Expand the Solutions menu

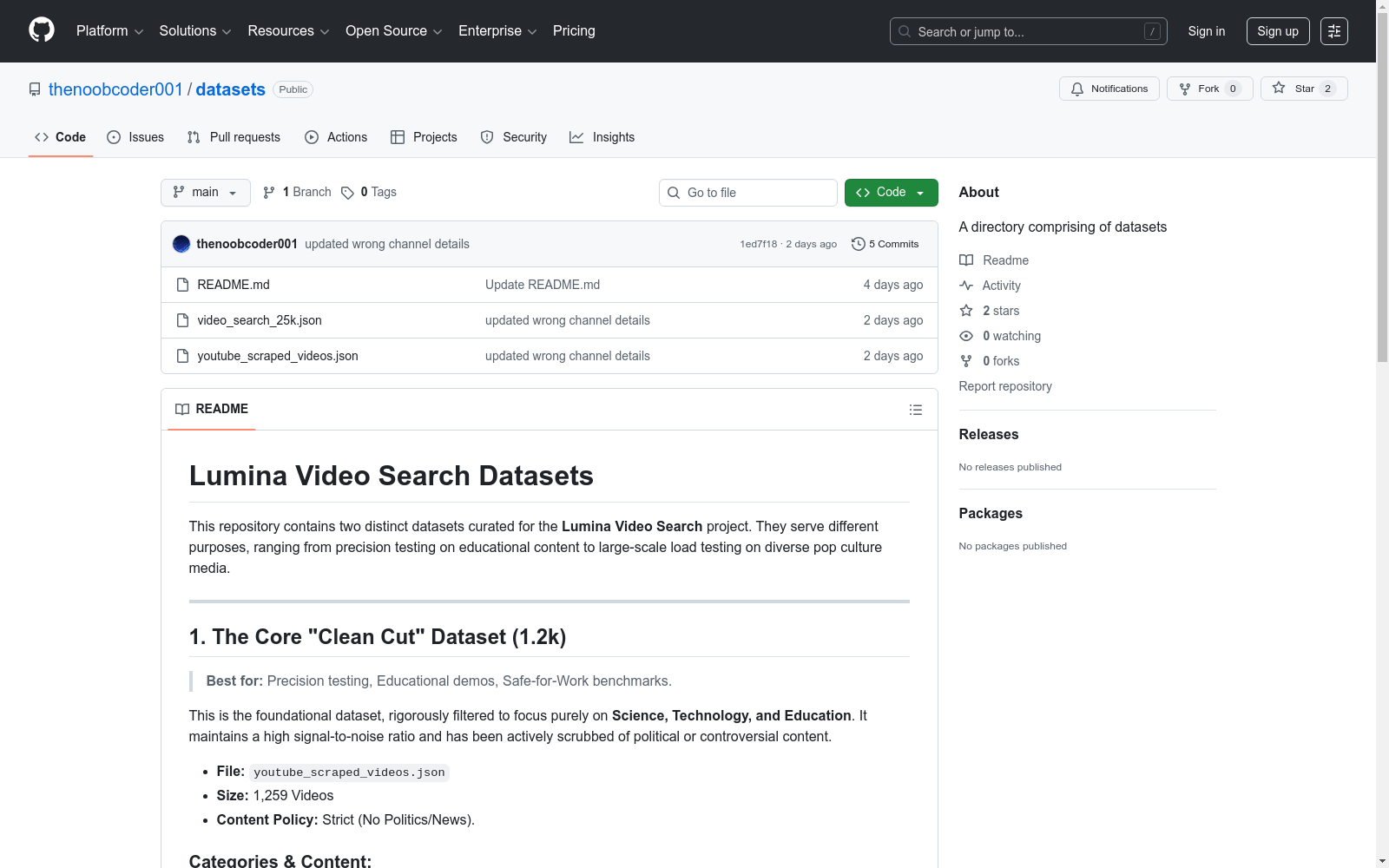point(195,31)
